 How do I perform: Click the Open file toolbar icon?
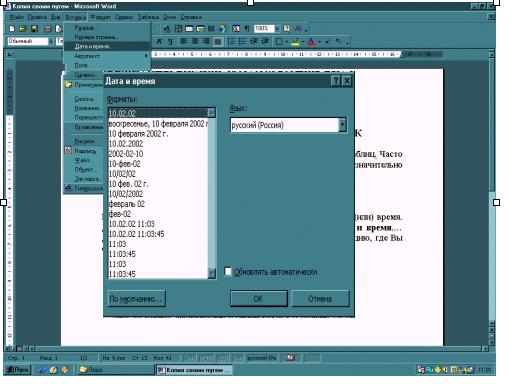pos(23,29)
